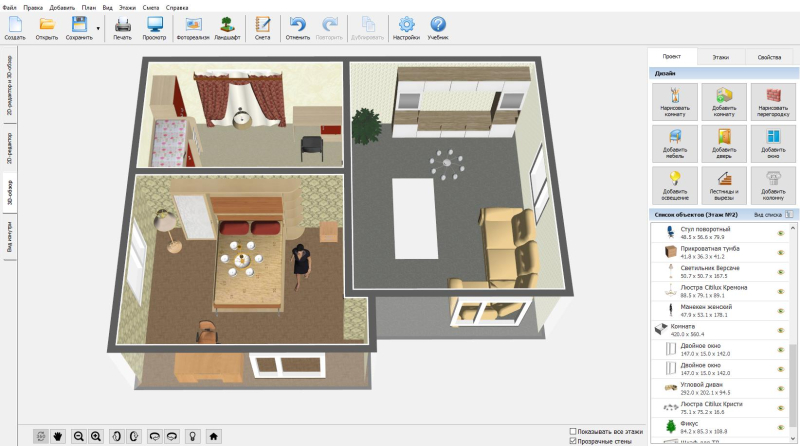Enable Показывать все этажи checkbox
Image resolution: width=800 pixels, height=446 pixels.
[572, 431]
